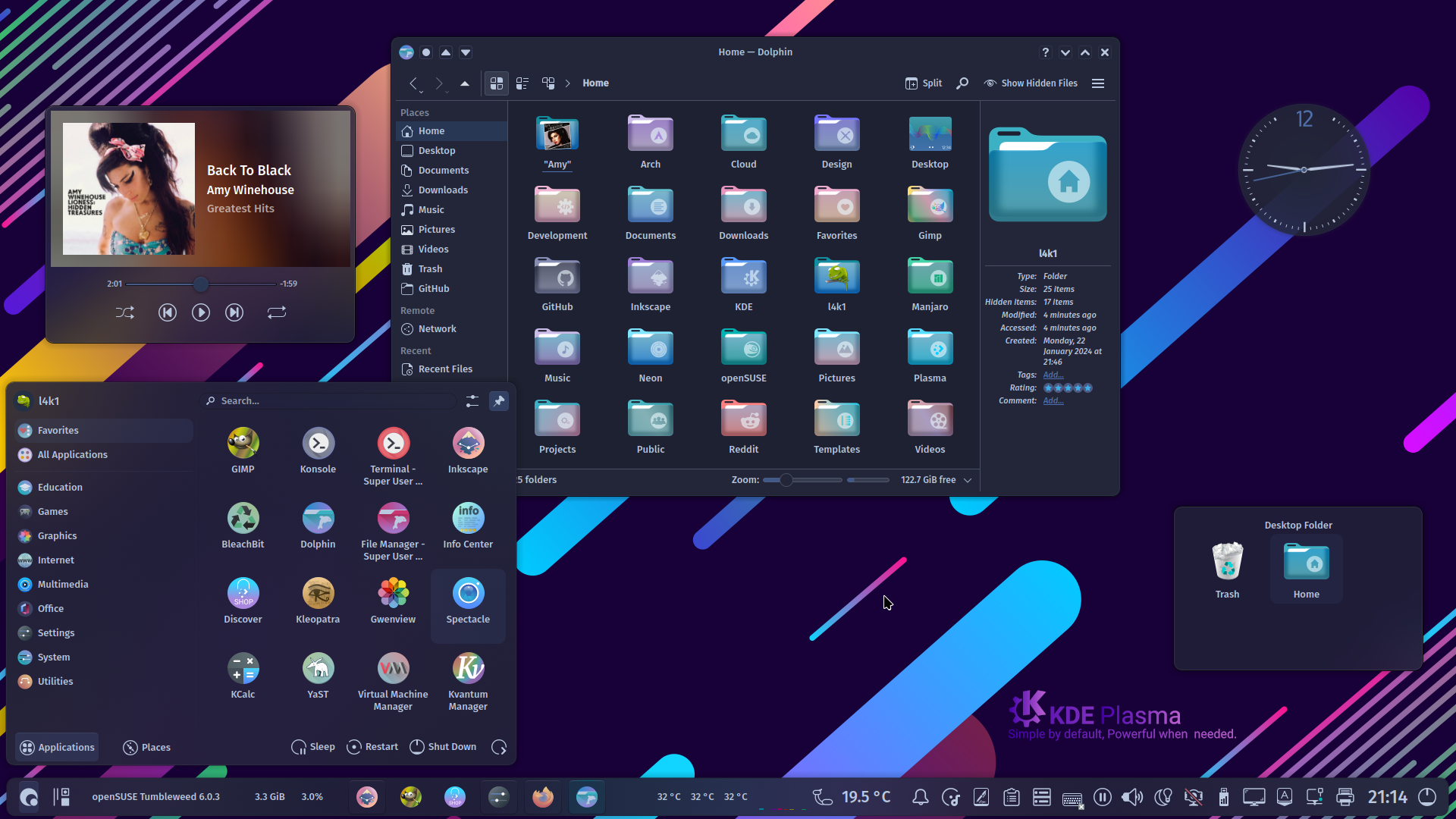The image size is (1456, 819).
Task: Switch Dolphin to icons view mode
Action: 497,83
